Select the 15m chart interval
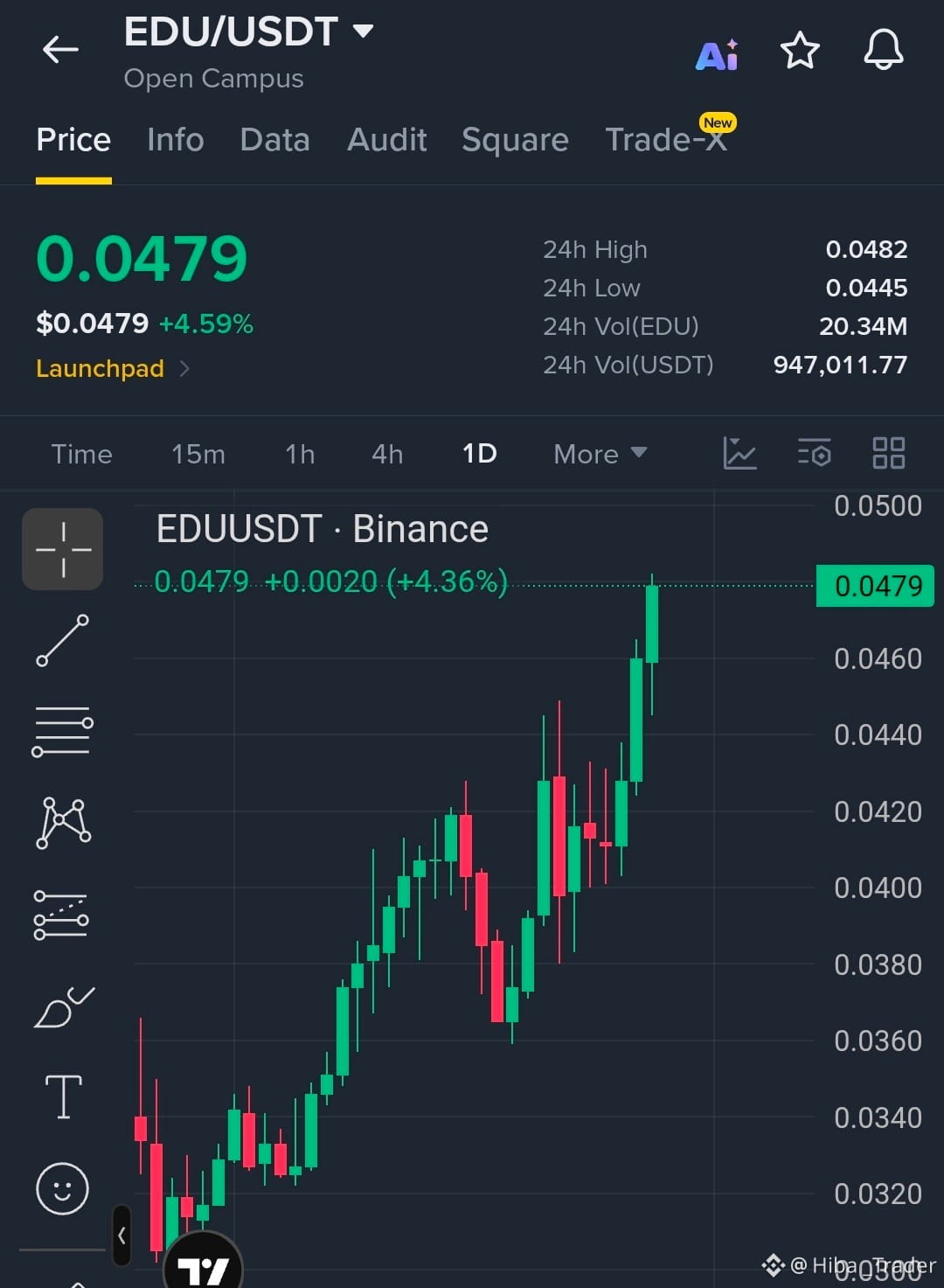944x1288 pixels. pos(198,454)
